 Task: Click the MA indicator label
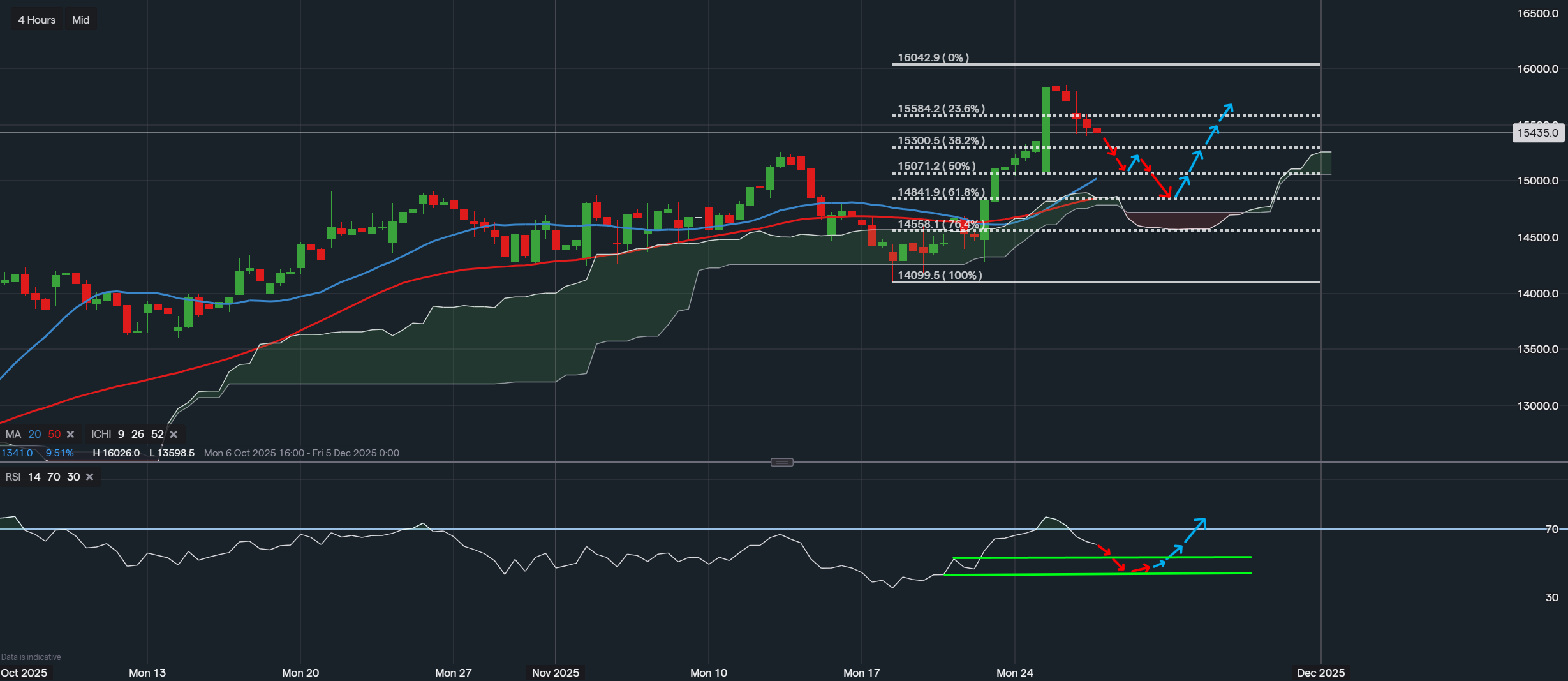pos(13,435)
